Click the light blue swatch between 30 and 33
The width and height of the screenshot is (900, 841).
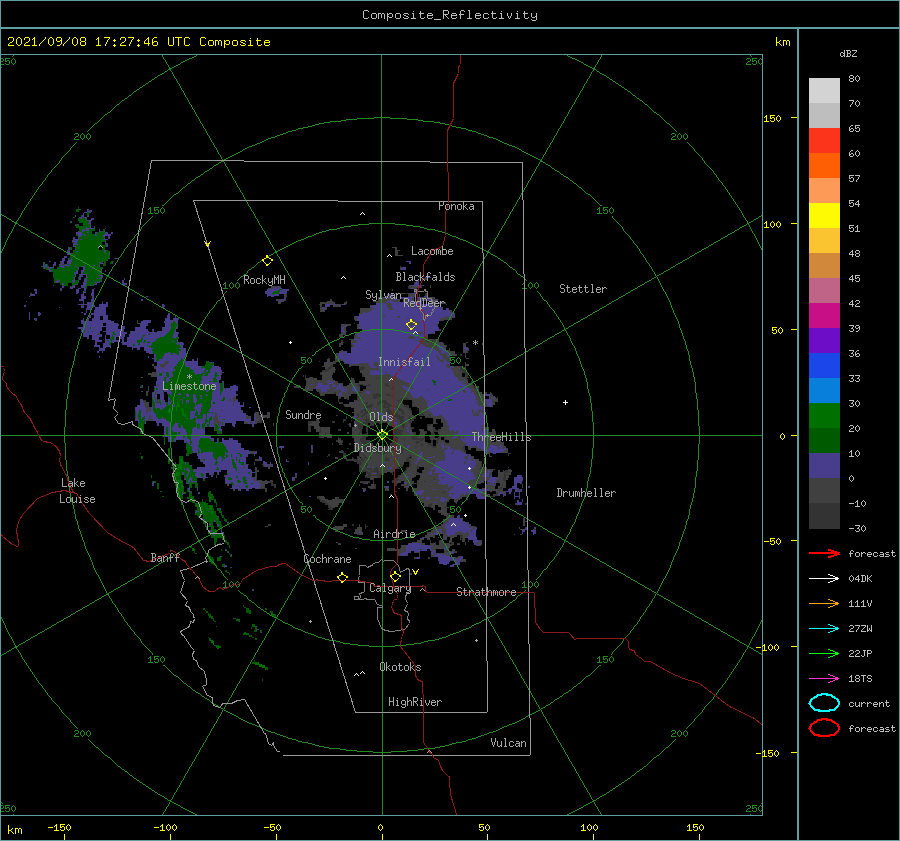click(x=824, y=391)
